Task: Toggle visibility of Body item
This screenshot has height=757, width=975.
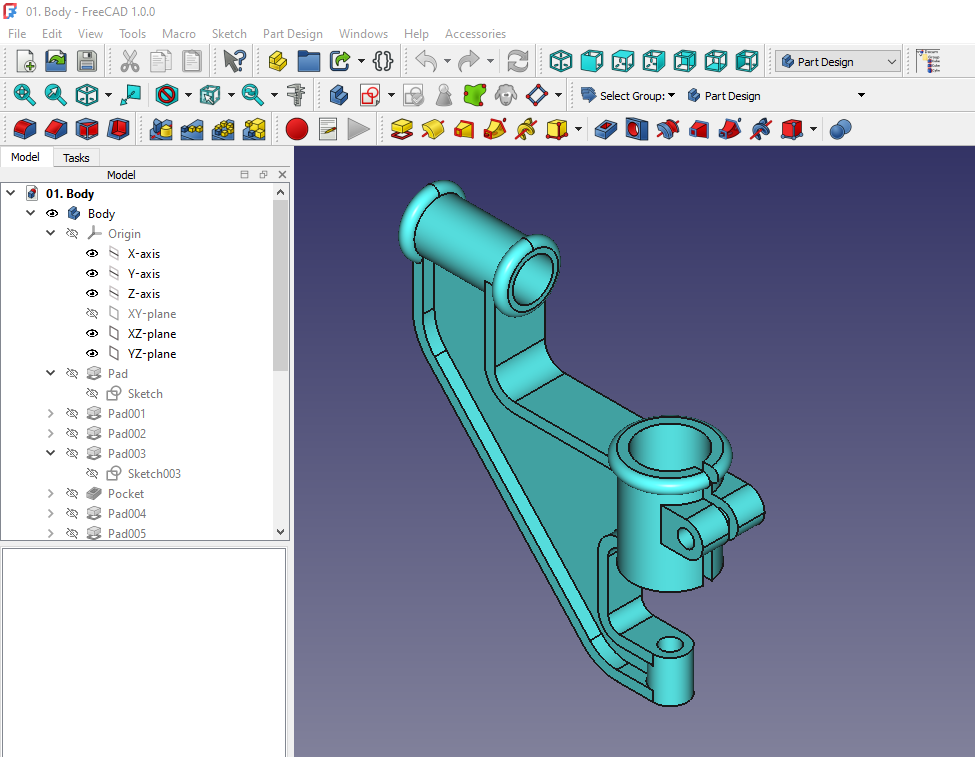Action: point(52,214)
